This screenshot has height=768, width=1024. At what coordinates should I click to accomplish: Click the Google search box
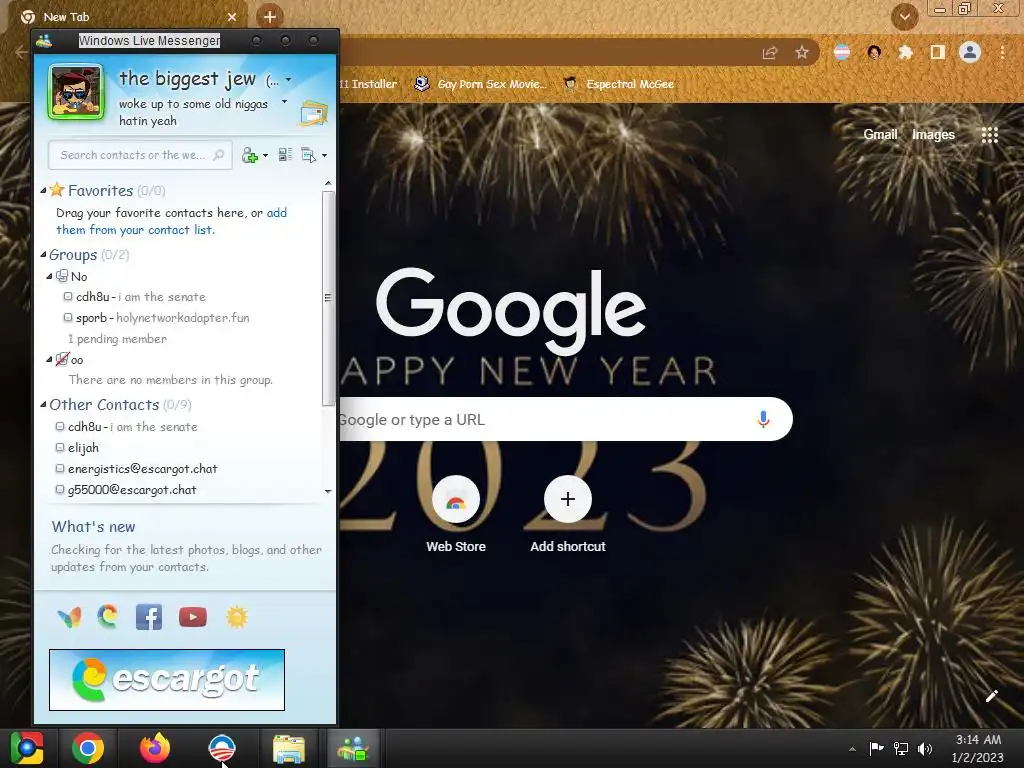[566, 419]
